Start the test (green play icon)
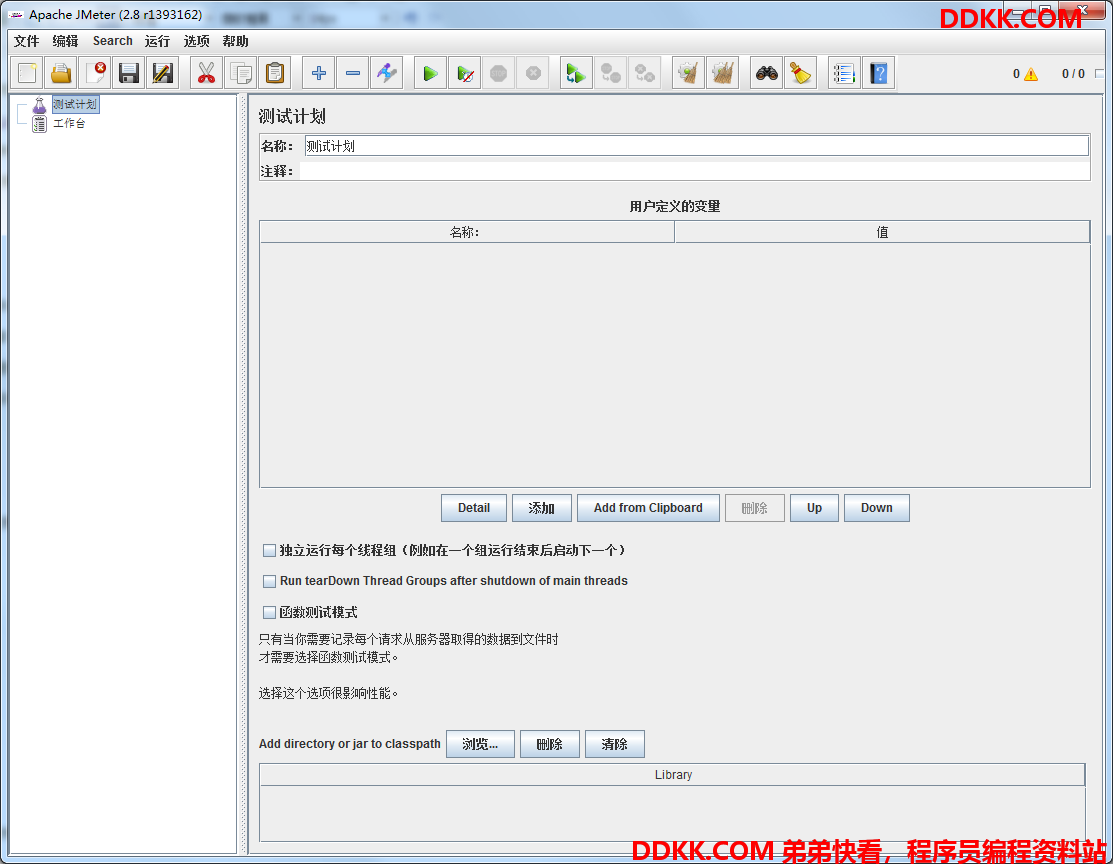This screenshot has height=864, width=1113. point(430,73)
